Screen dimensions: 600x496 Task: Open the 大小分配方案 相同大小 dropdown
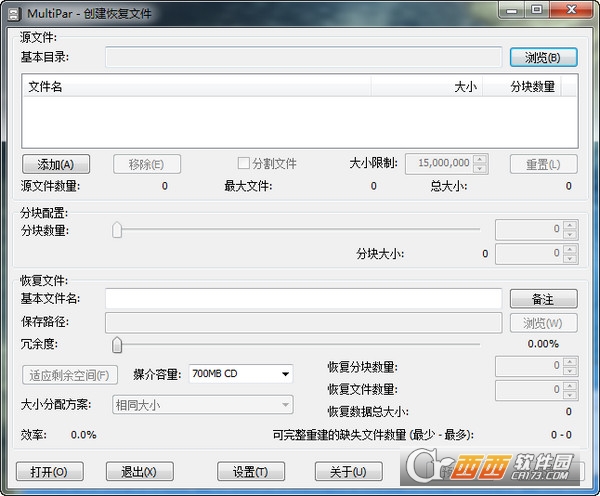(203, 405)
